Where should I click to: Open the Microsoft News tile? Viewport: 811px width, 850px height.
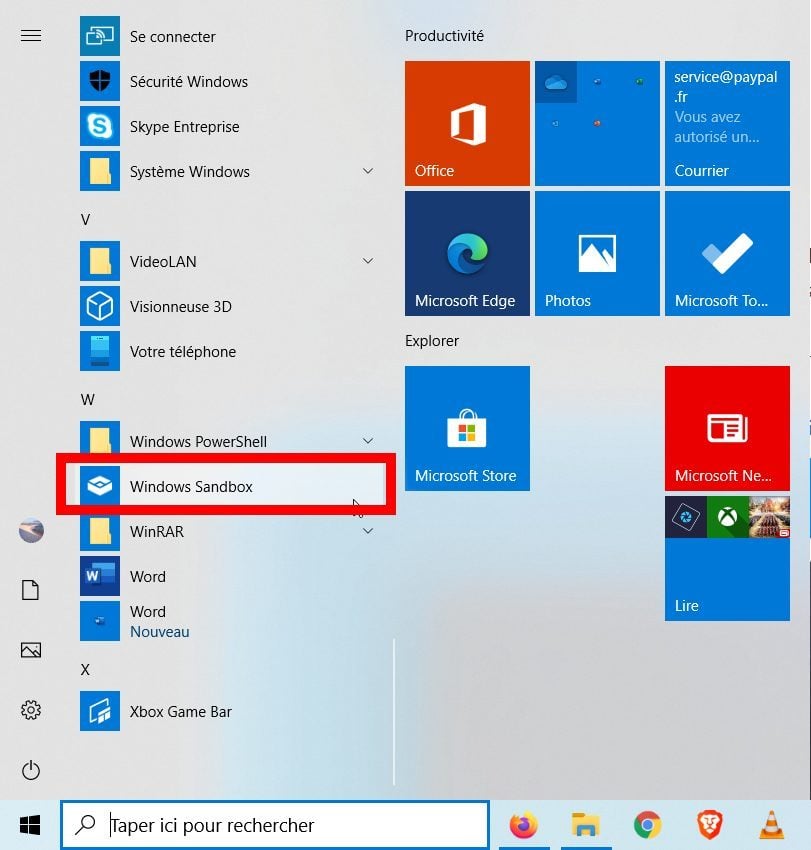click(728, 428)
